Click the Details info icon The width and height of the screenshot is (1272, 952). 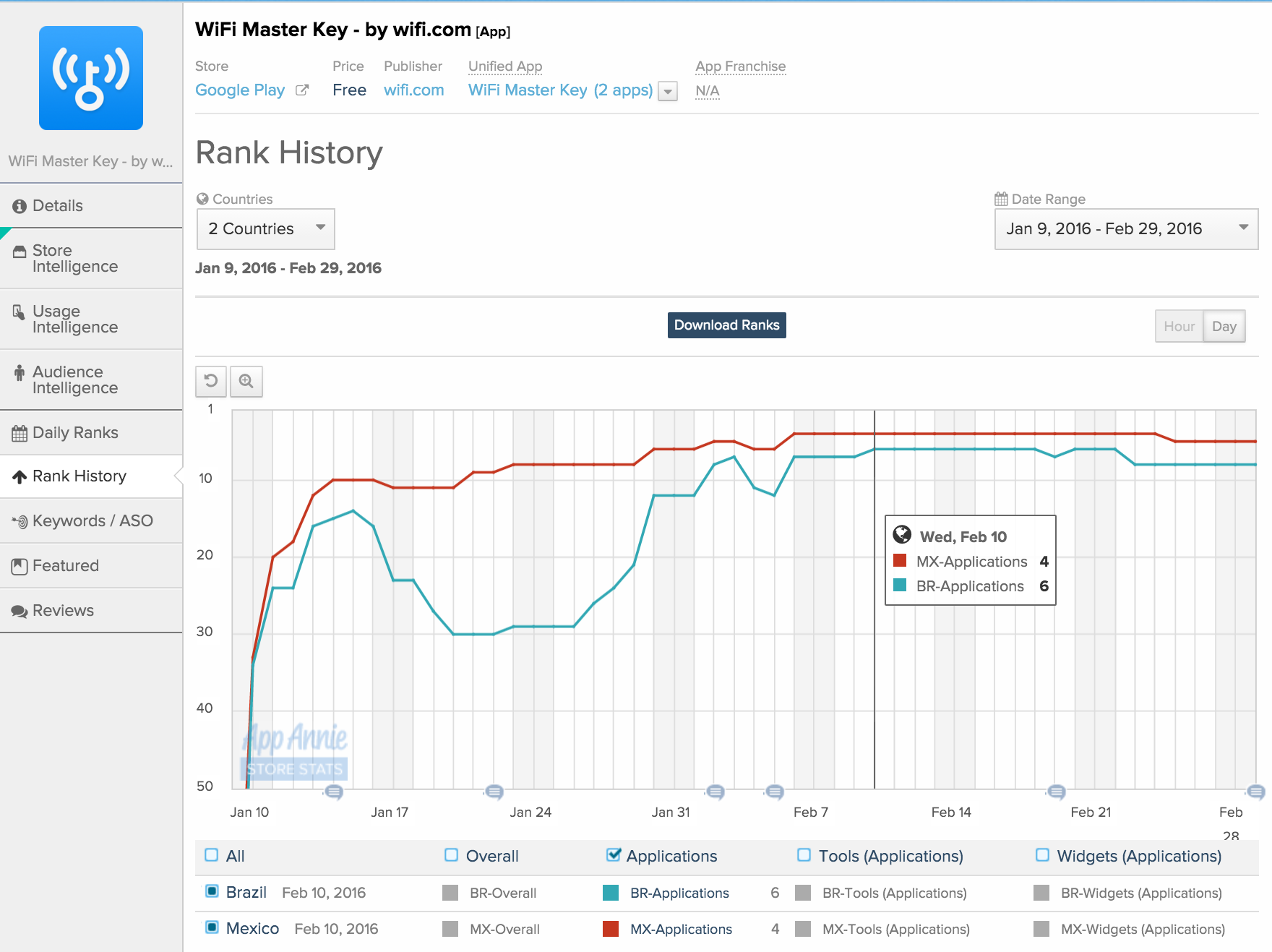[x=20, y=207]
